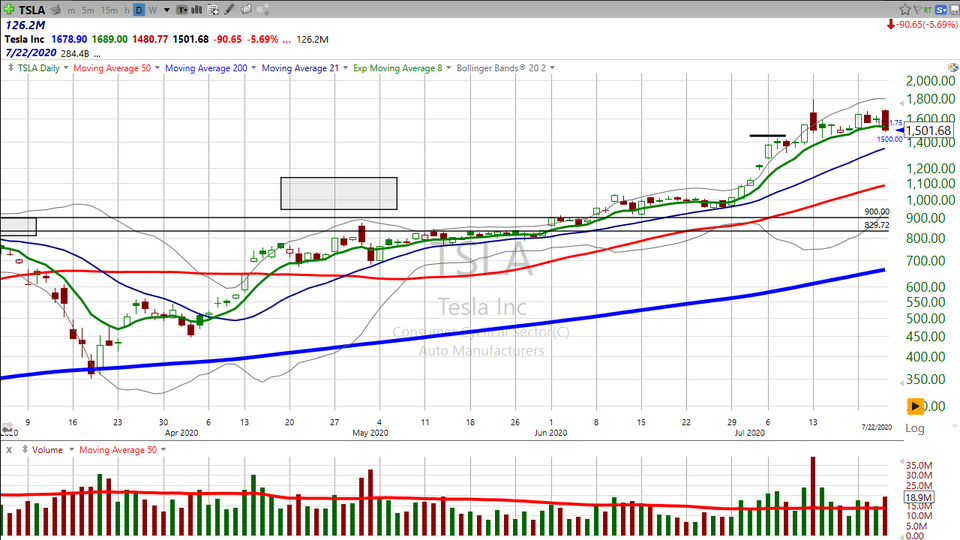Click the gray rectangle drawing on chart
Image resolution: width=960 pixels, height=540 pixels.
338,193
